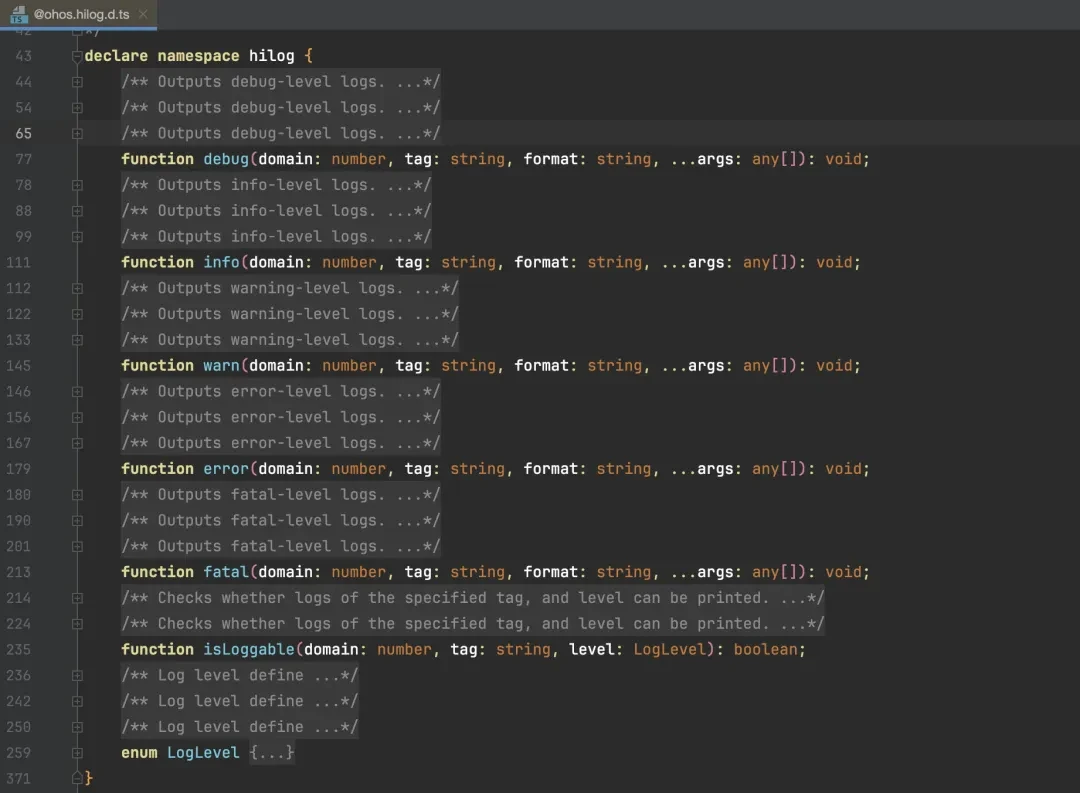Screen dimensions: 1080x793
Task: Expand the isLoggable comment at line 214
Action: pyautogui.click(x=77, y=598)
